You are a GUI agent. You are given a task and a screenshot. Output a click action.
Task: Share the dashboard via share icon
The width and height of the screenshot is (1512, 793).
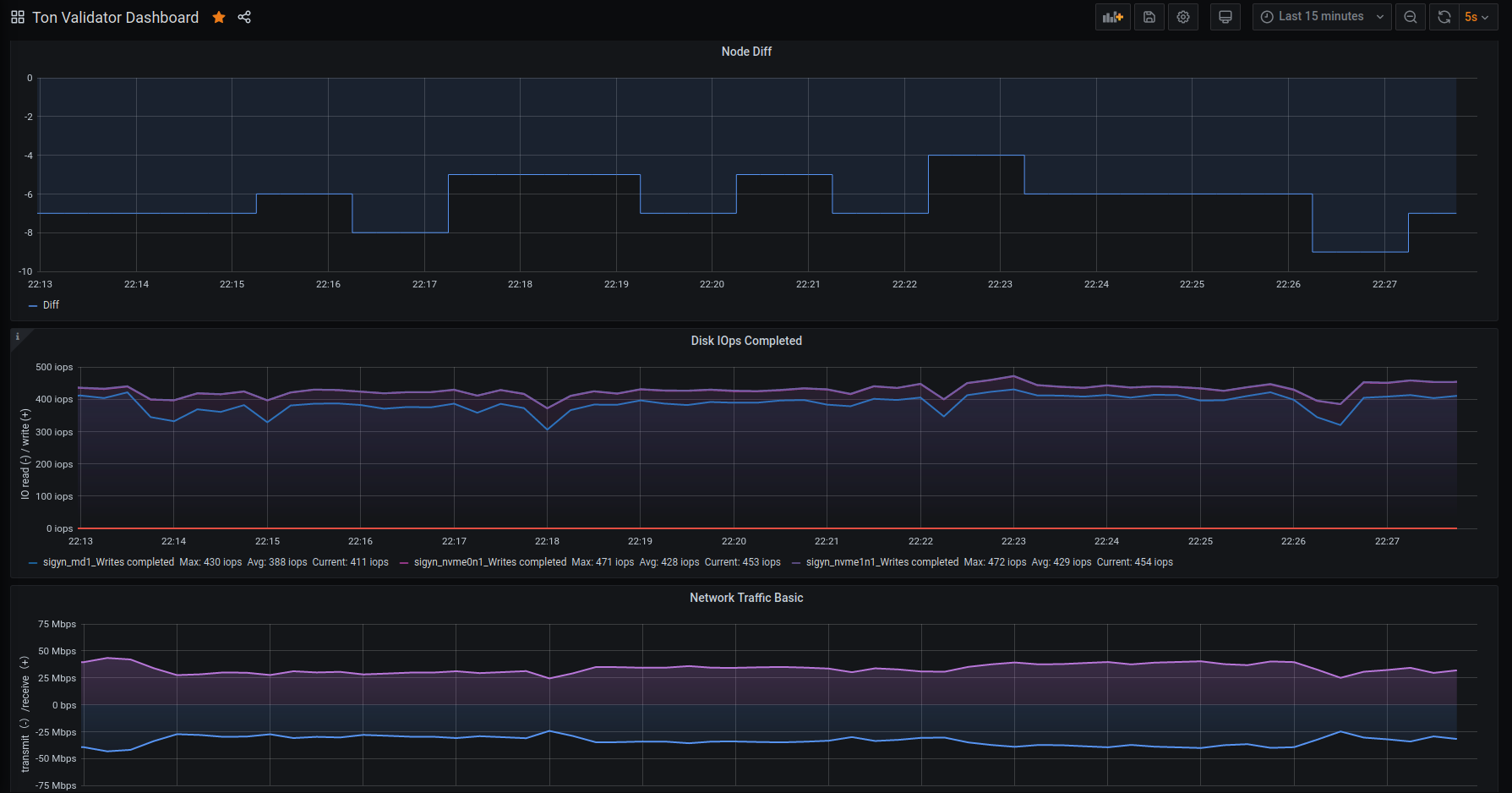pos(244,17)
